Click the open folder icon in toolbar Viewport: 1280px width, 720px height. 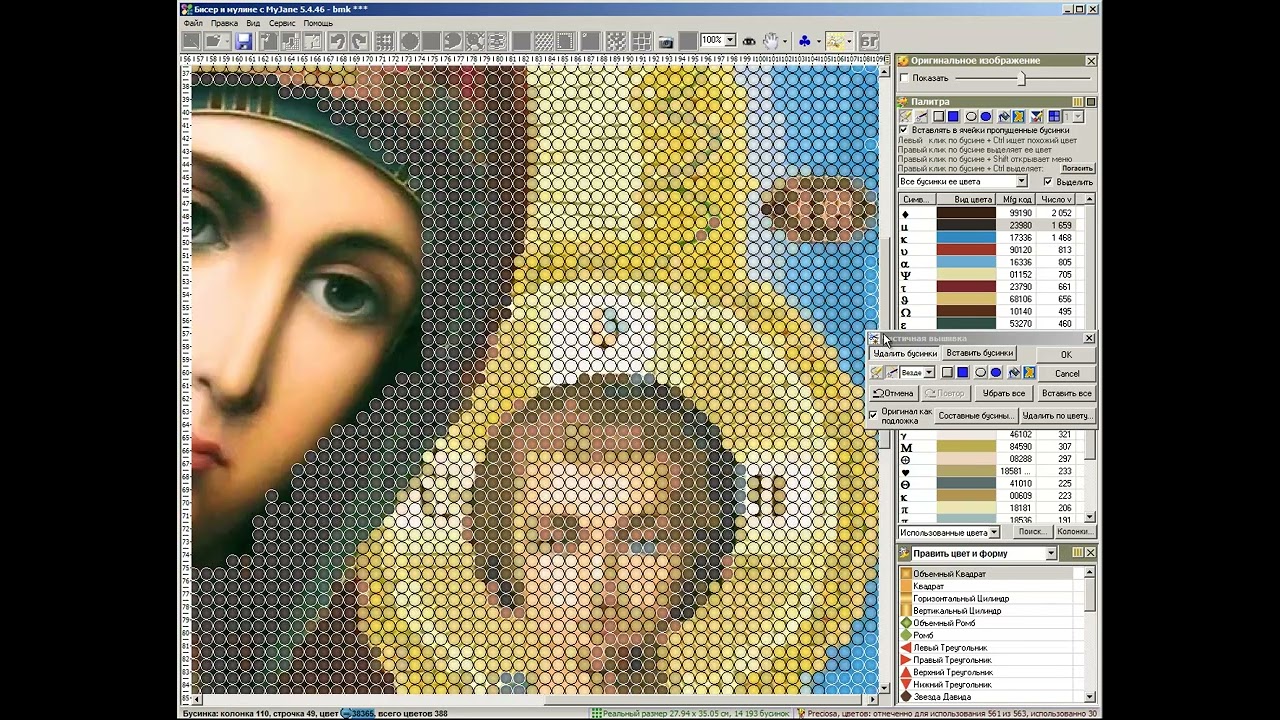pos(214,41)
